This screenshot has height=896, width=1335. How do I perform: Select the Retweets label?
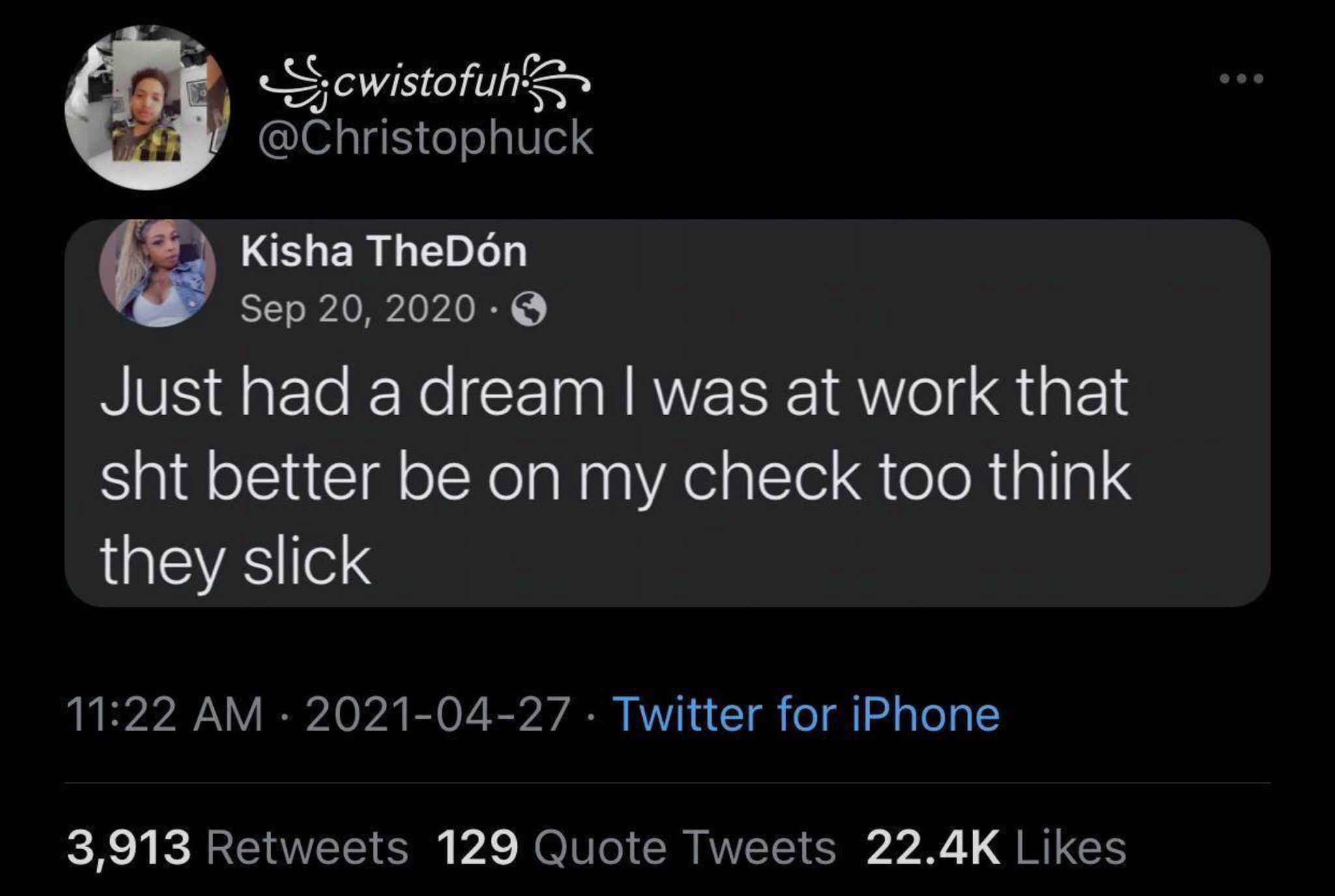308,848
